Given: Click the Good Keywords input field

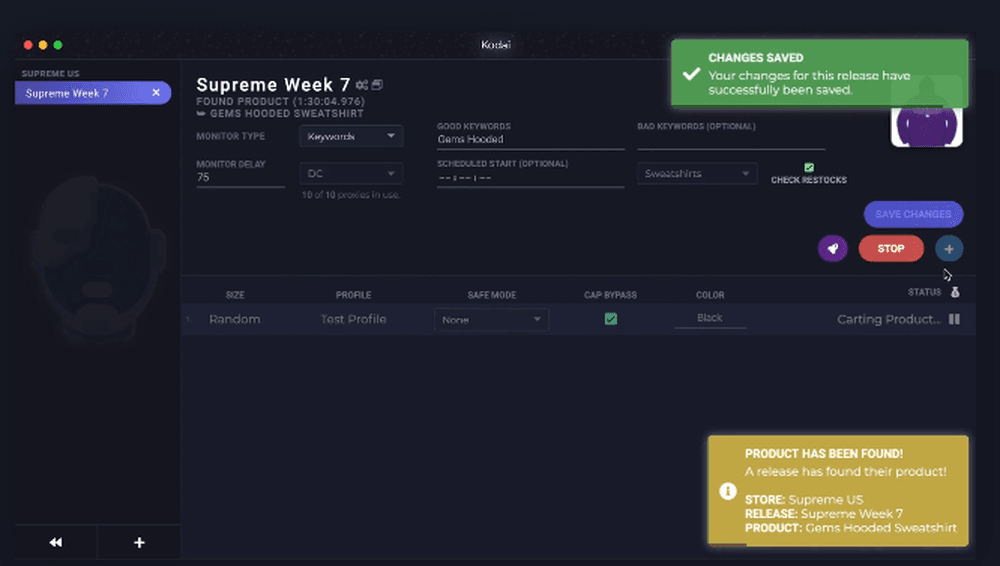Looking at the screenshot, I should (x=530, y=140).
